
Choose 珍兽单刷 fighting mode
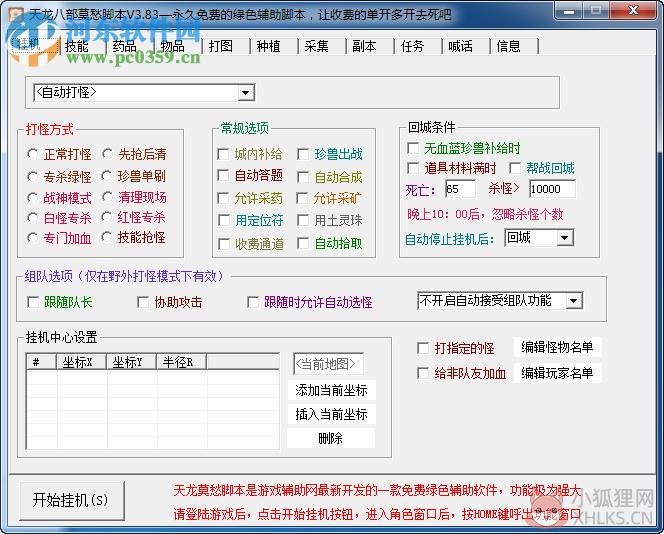tap(108, 175)
